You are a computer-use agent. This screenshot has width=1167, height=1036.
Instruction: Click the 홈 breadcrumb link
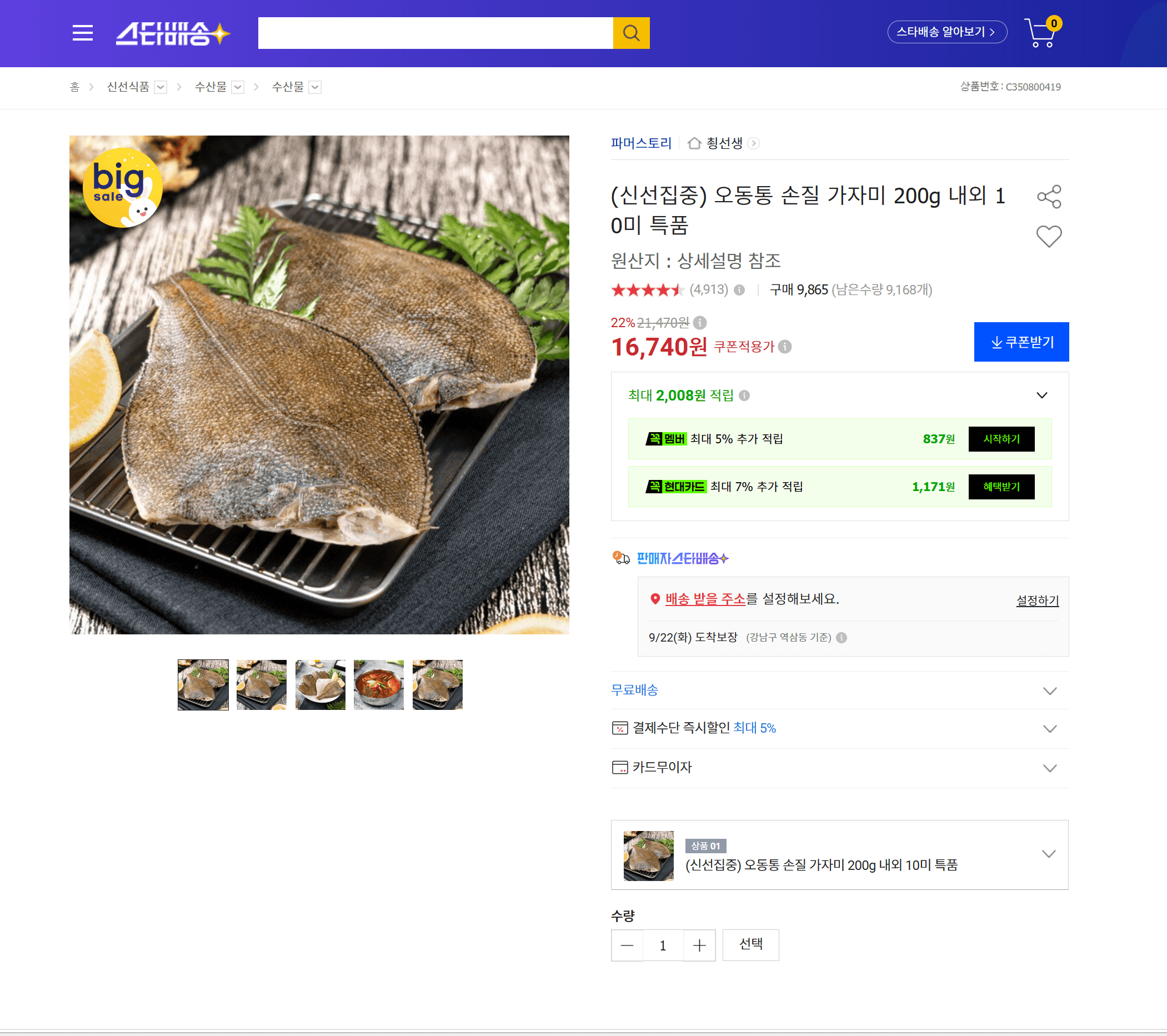pos(74,87)
